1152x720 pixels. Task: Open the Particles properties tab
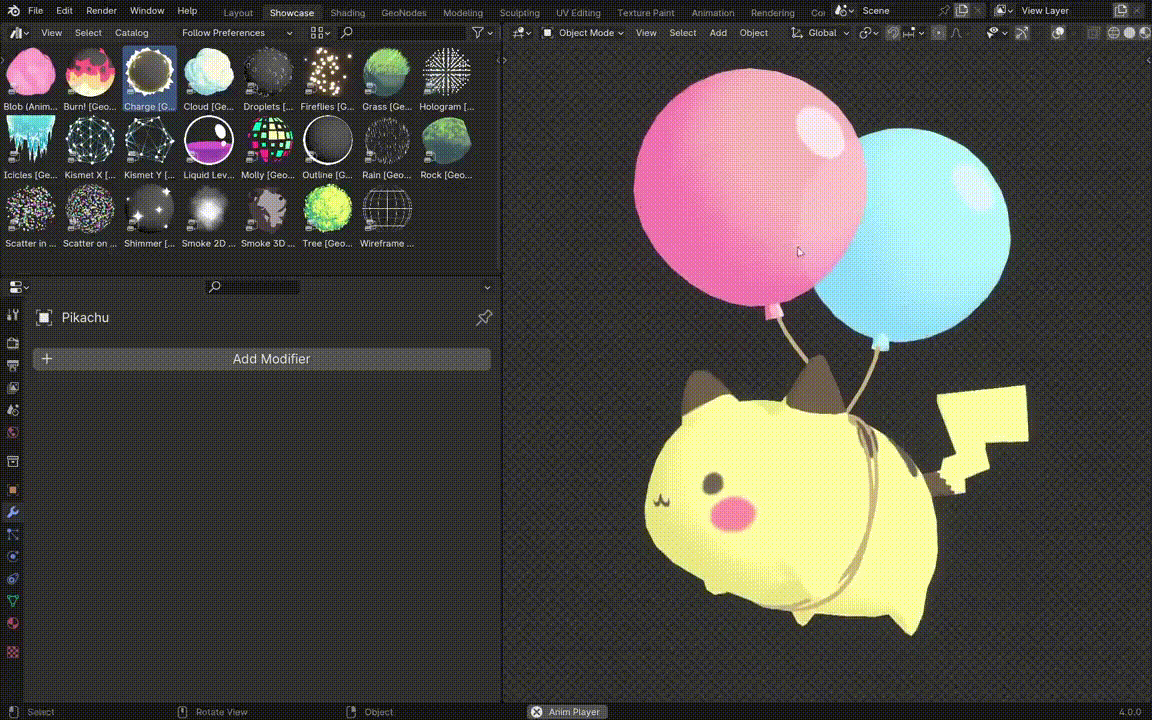click(x=13, y=534)
